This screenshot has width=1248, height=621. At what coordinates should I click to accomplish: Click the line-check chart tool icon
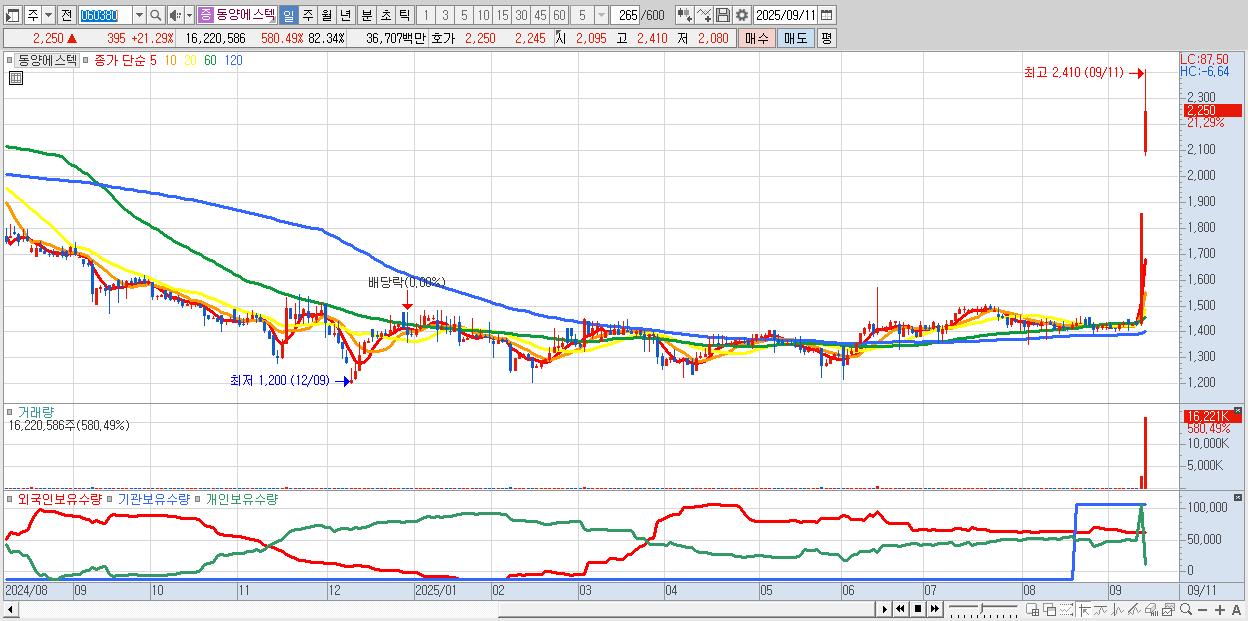point(703,15)
